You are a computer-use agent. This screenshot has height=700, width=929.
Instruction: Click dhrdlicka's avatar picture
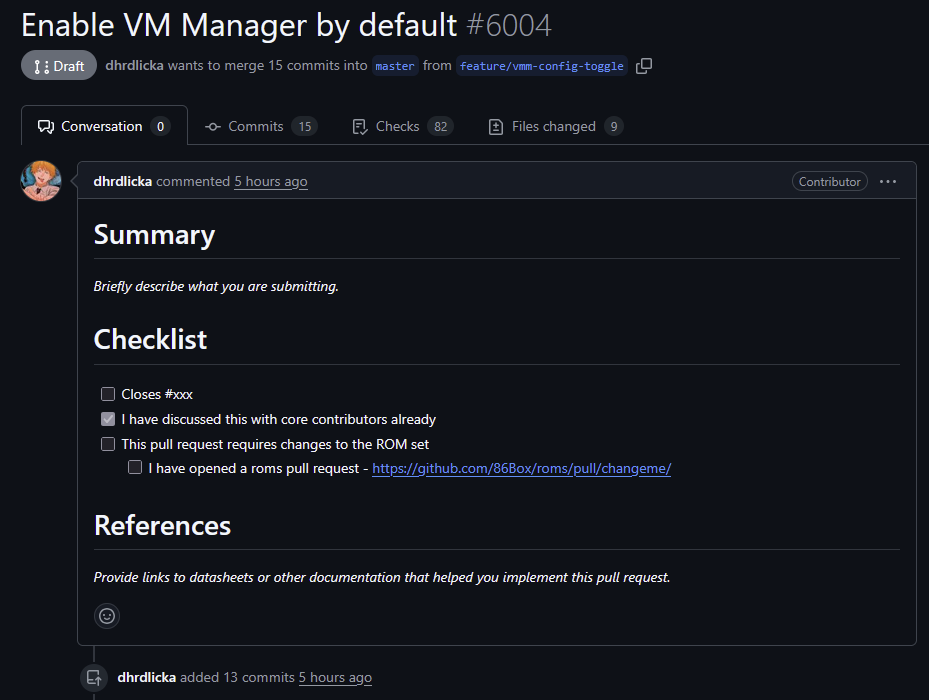click(41, 181)
